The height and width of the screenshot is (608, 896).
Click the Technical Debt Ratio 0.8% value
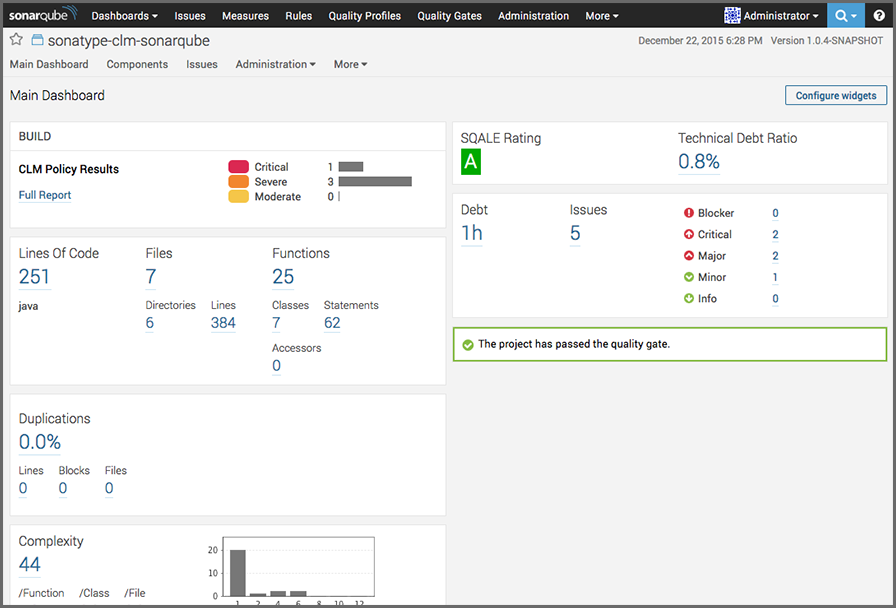[698, 162]
